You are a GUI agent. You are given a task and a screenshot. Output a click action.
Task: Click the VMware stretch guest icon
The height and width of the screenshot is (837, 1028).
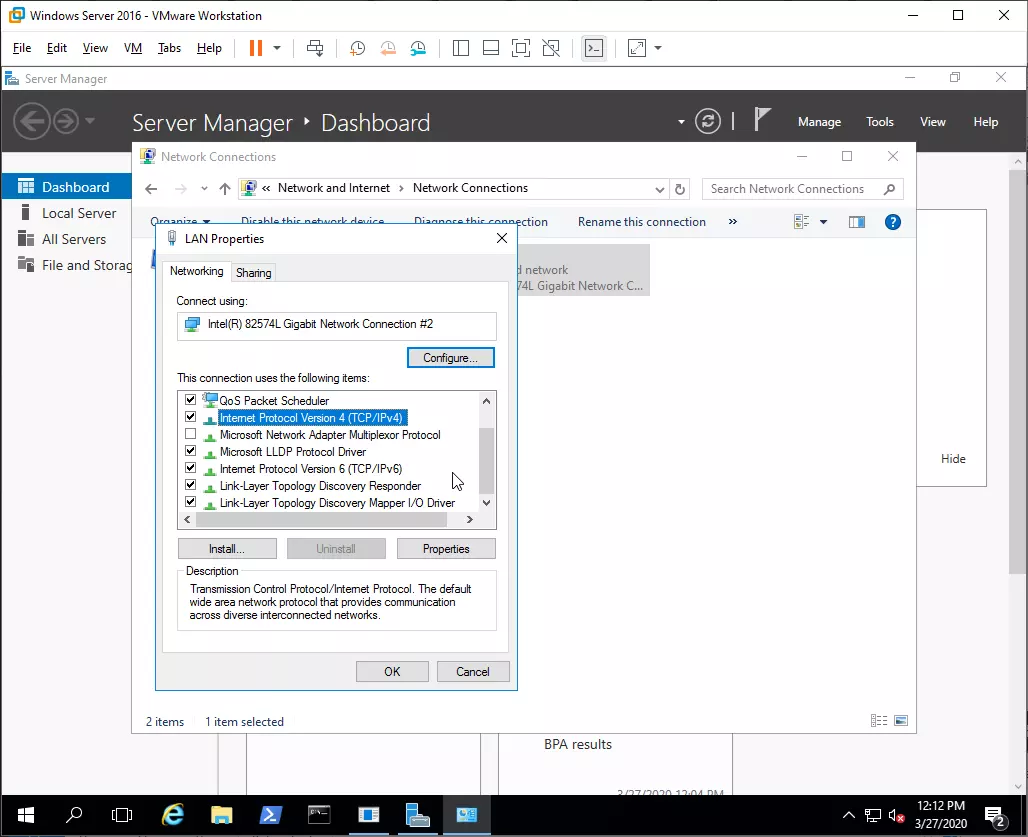[637, 48]
